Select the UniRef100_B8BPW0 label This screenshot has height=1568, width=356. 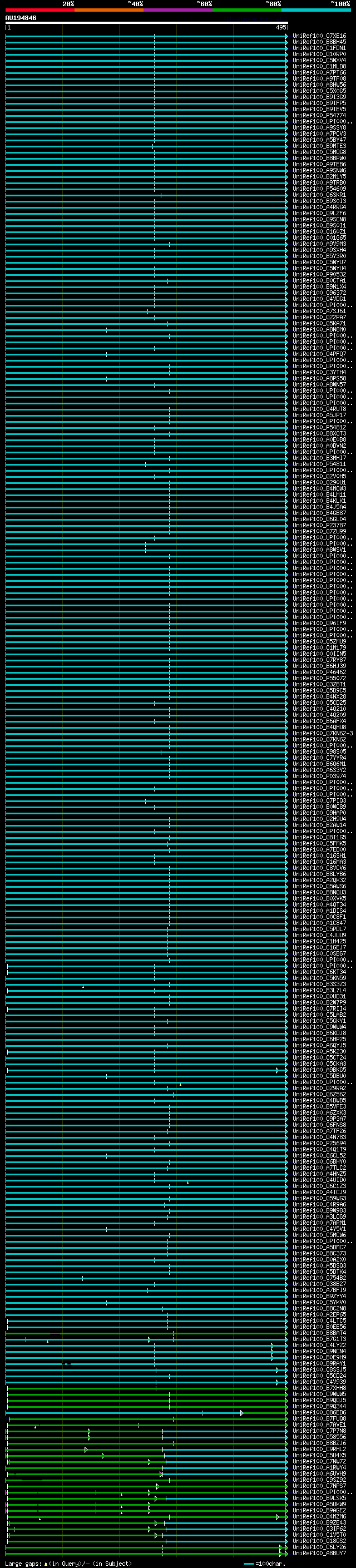[319, 159]
